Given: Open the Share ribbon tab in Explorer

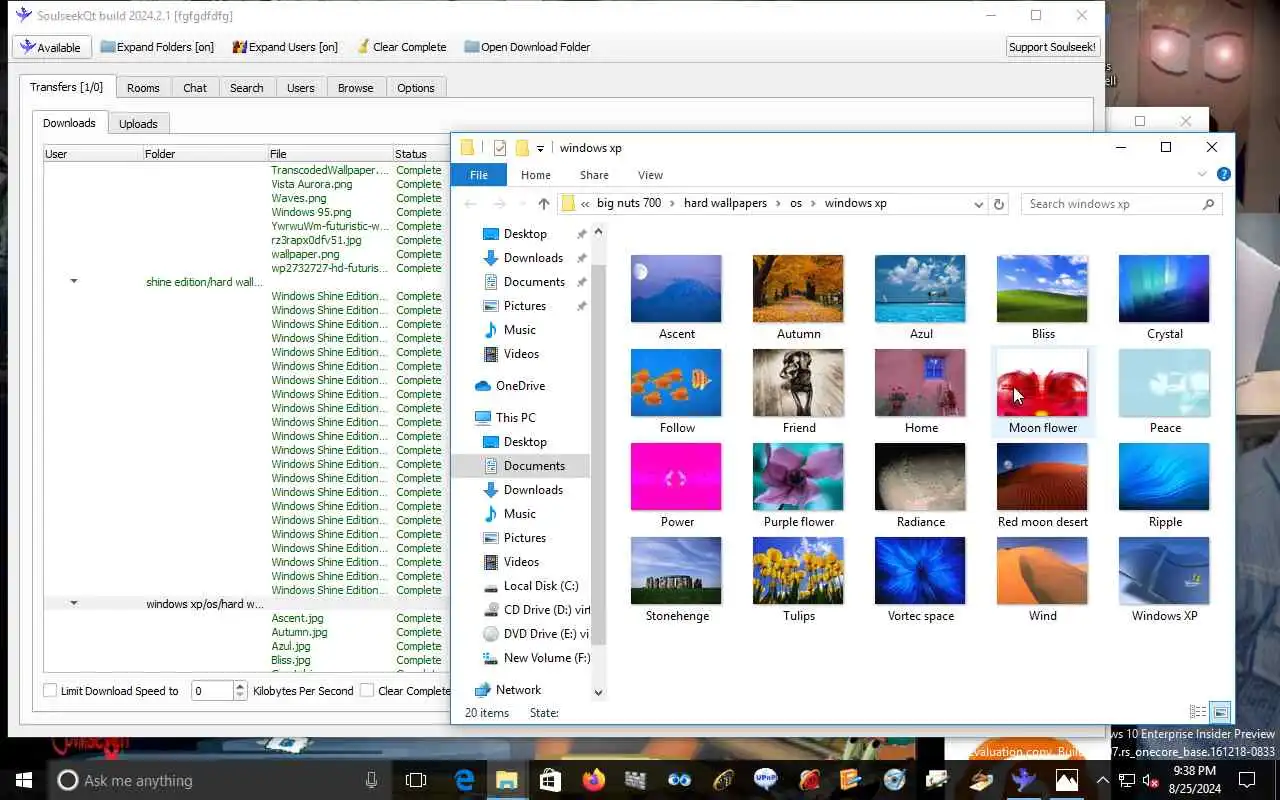Looking at the screenshot, I should 594,175.
